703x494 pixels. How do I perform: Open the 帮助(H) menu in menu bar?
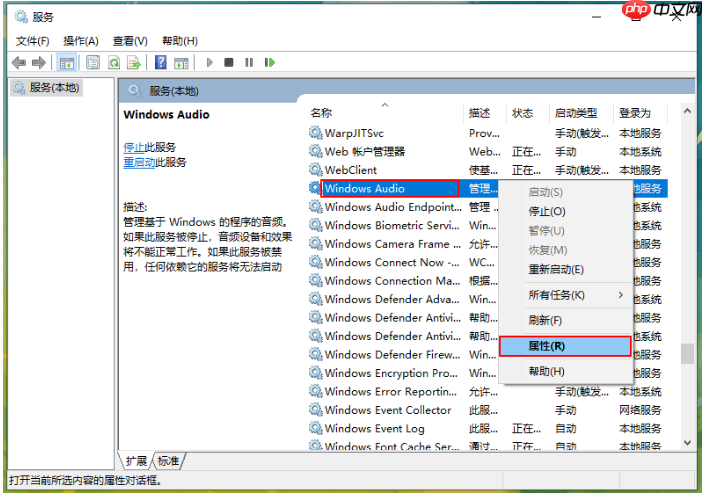[180, 41]
